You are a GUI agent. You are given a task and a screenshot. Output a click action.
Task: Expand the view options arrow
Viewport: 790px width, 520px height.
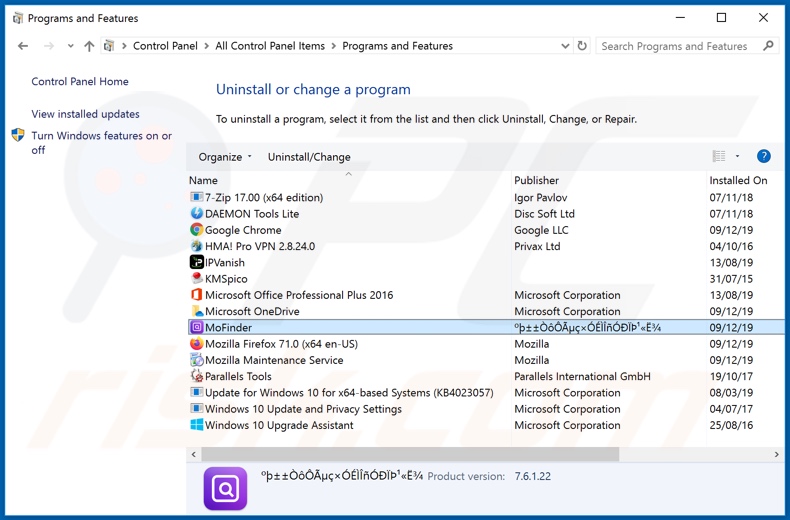click(x=737, y=156)
